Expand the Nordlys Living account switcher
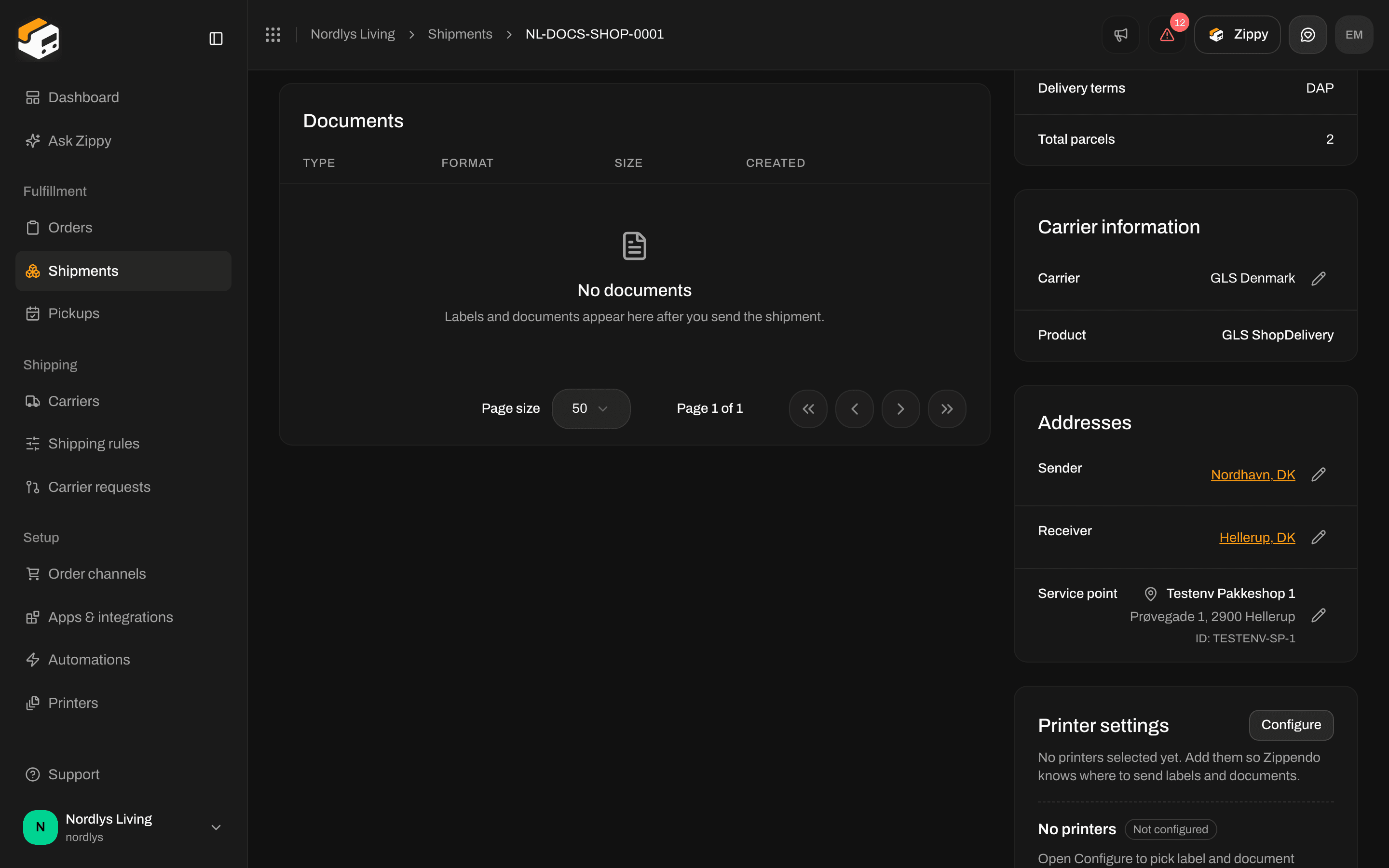Image resolution: width=1389 pixels, height=868 pixels. click(123, 827)
